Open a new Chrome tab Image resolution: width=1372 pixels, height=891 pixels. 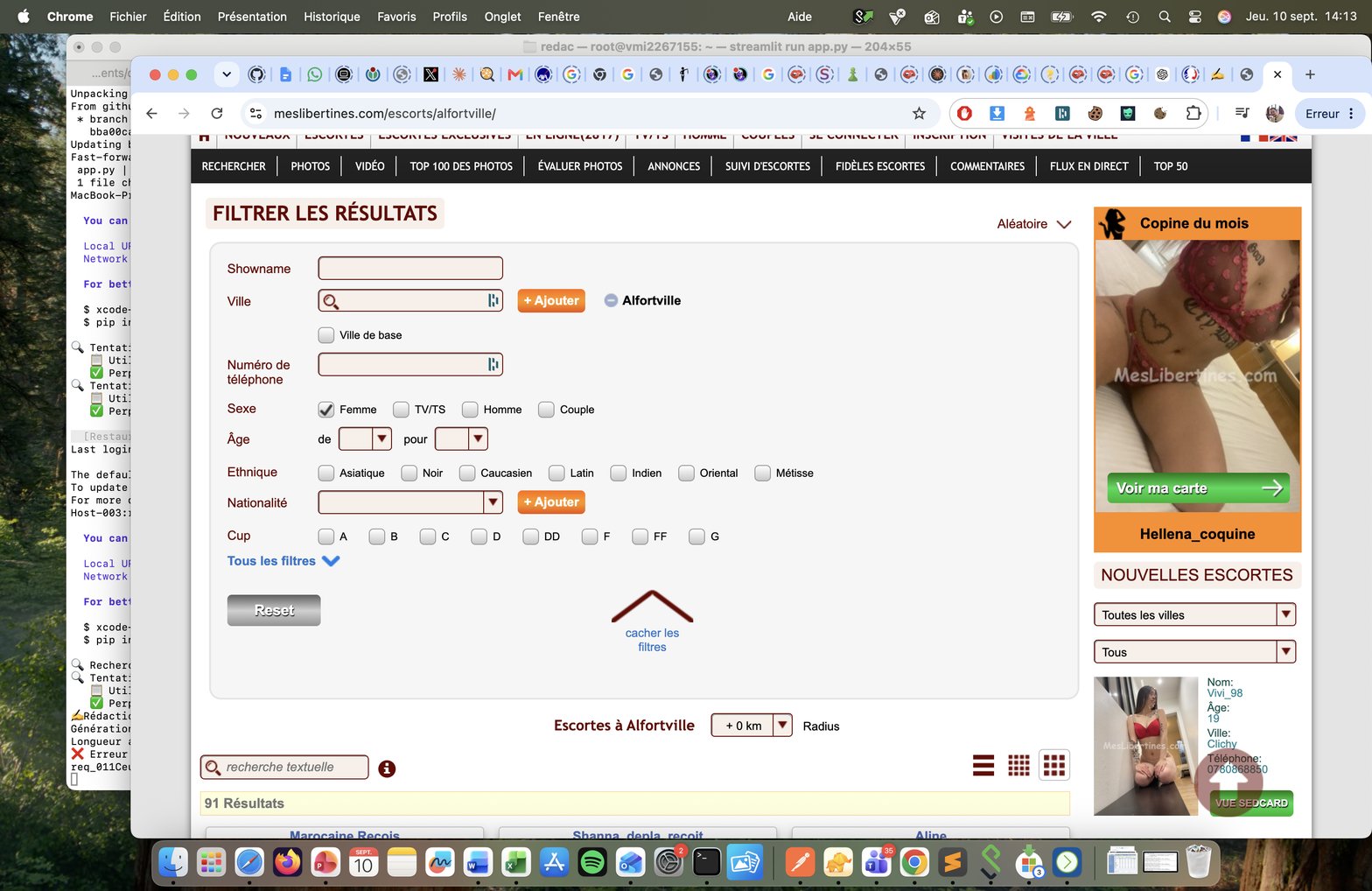(x=1310, y=74)
